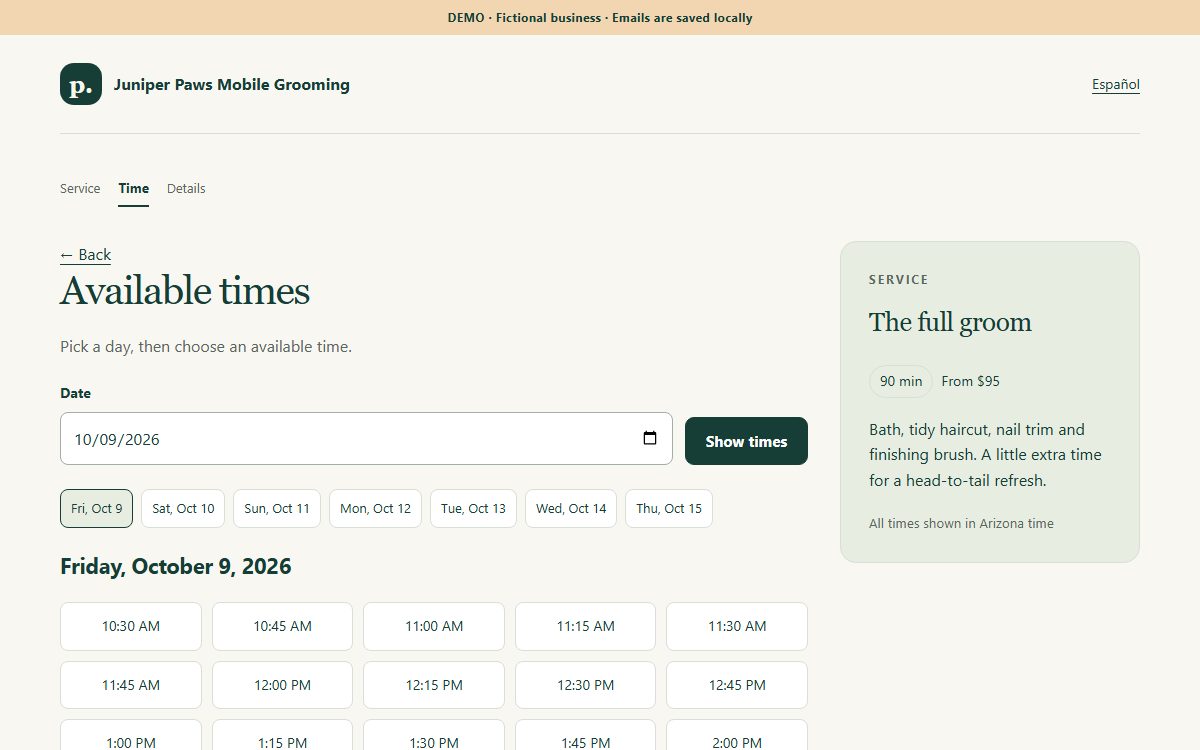Choose the 12:15 PM time slot
The image size is (1200, 750).
point(434,685)
